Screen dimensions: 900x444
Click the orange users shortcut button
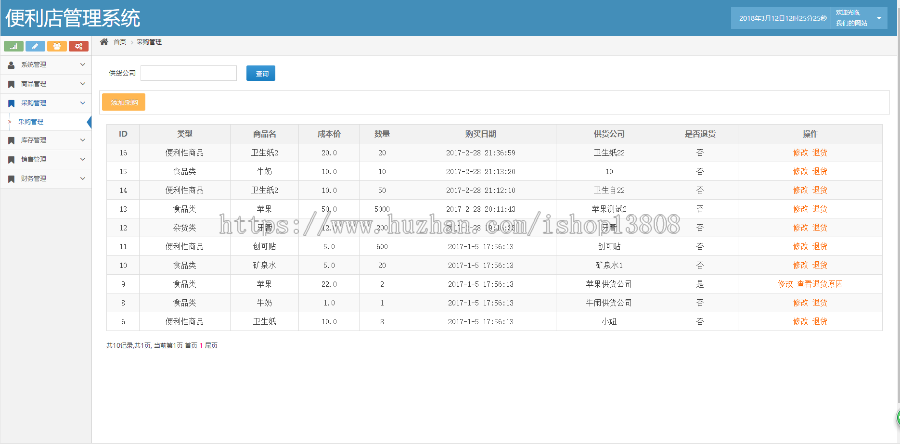click(57, 46)
